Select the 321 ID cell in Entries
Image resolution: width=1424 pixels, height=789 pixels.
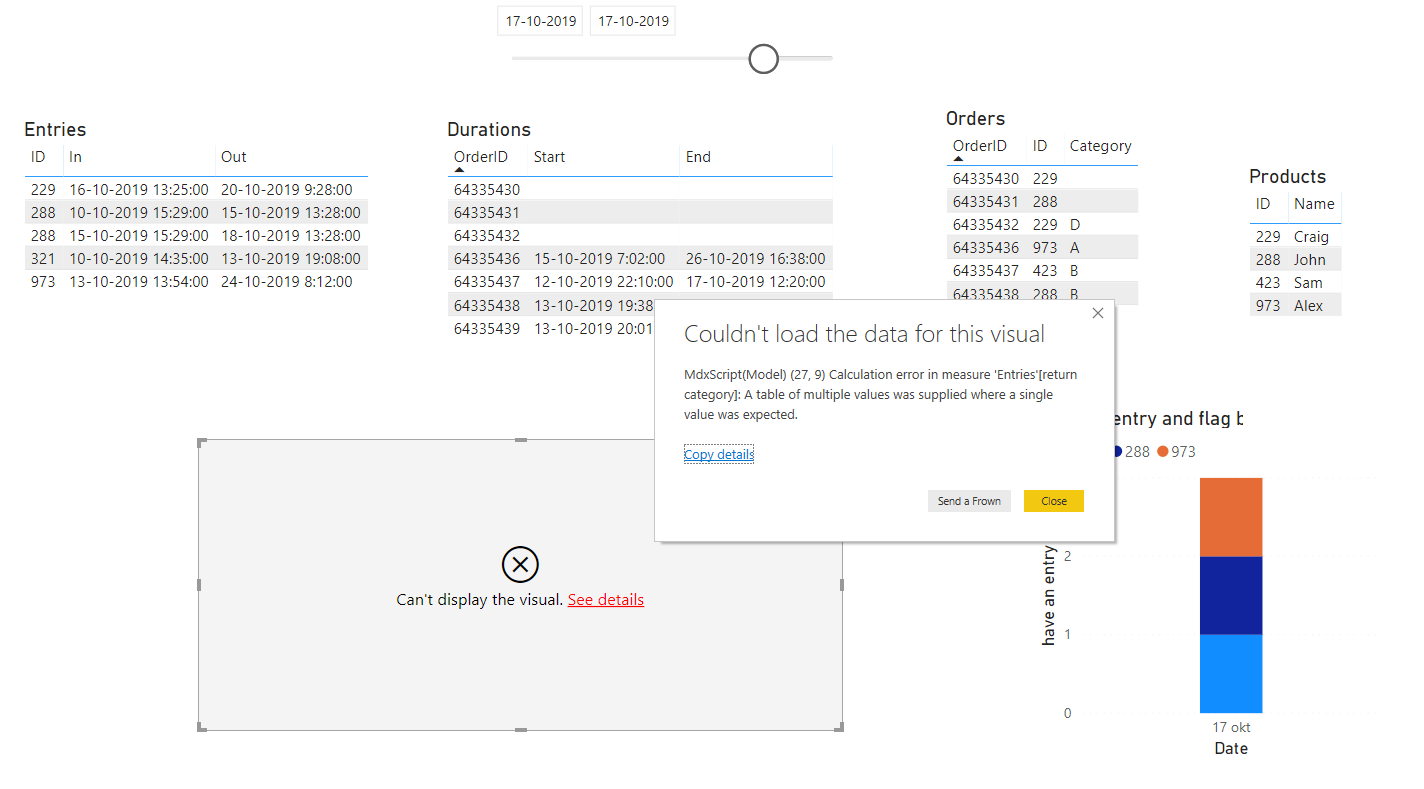[42, 259]
